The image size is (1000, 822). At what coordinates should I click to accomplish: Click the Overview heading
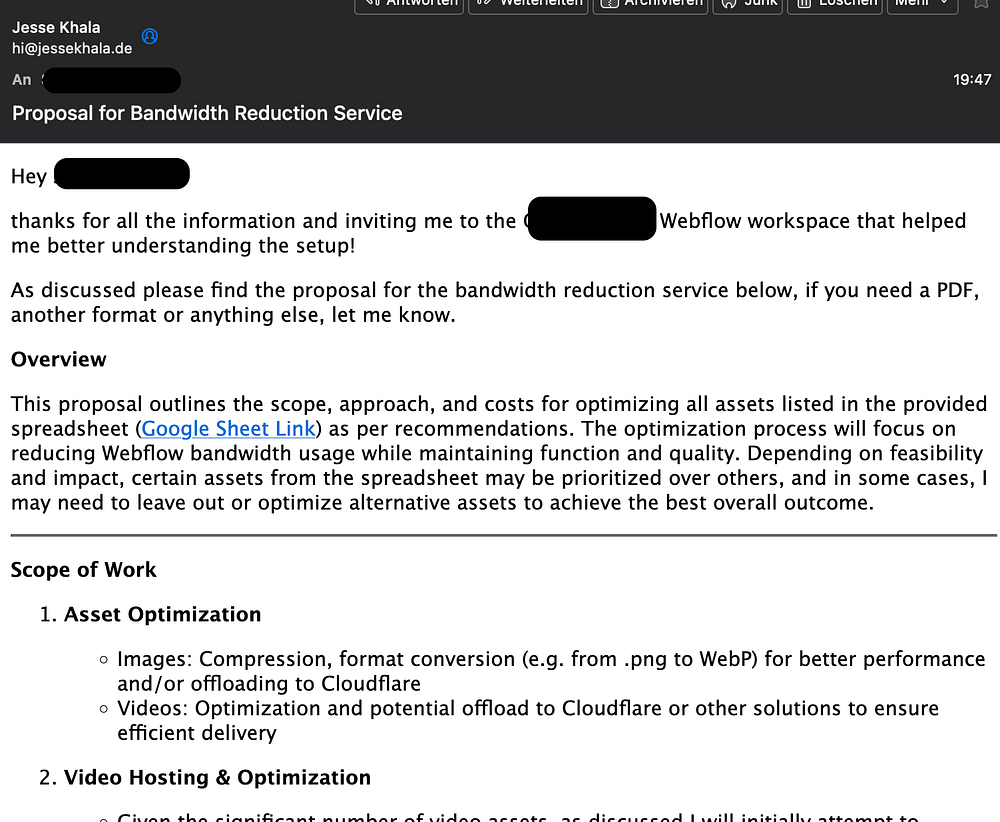click(x=59, y=360)
